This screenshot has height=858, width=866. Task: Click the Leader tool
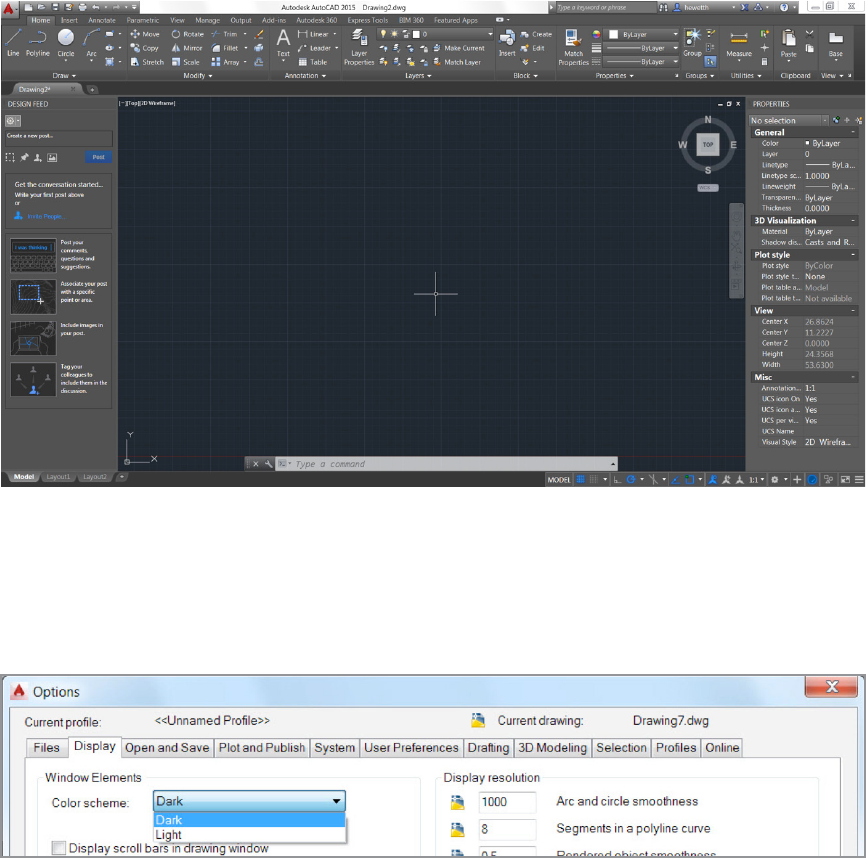coord(314,48)
